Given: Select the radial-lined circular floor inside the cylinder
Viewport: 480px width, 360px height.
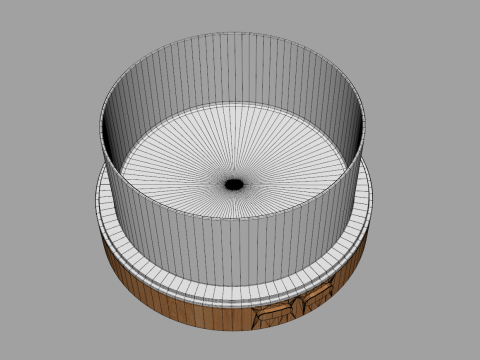Looking at the screenshot, I should [x=234, y=161].
